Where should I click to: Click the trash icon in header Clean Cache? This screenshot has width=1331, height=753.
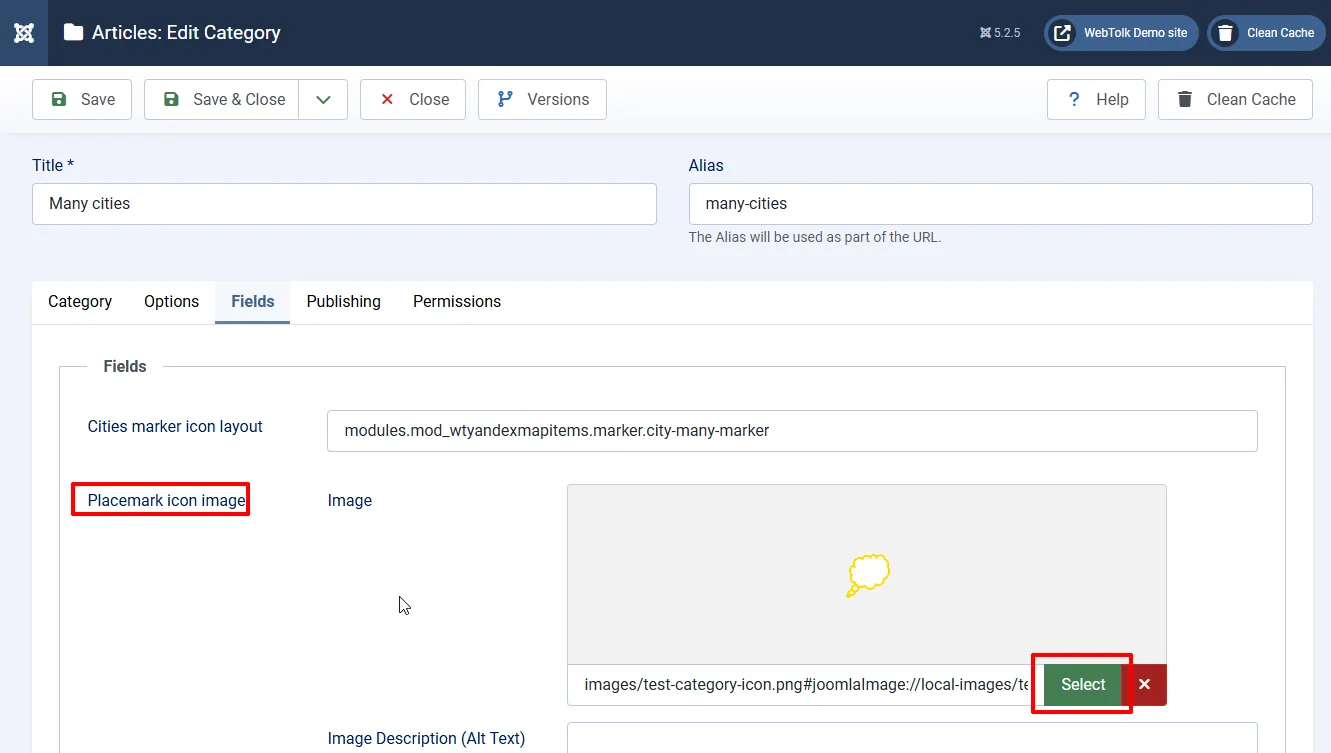click(1225, 33)
